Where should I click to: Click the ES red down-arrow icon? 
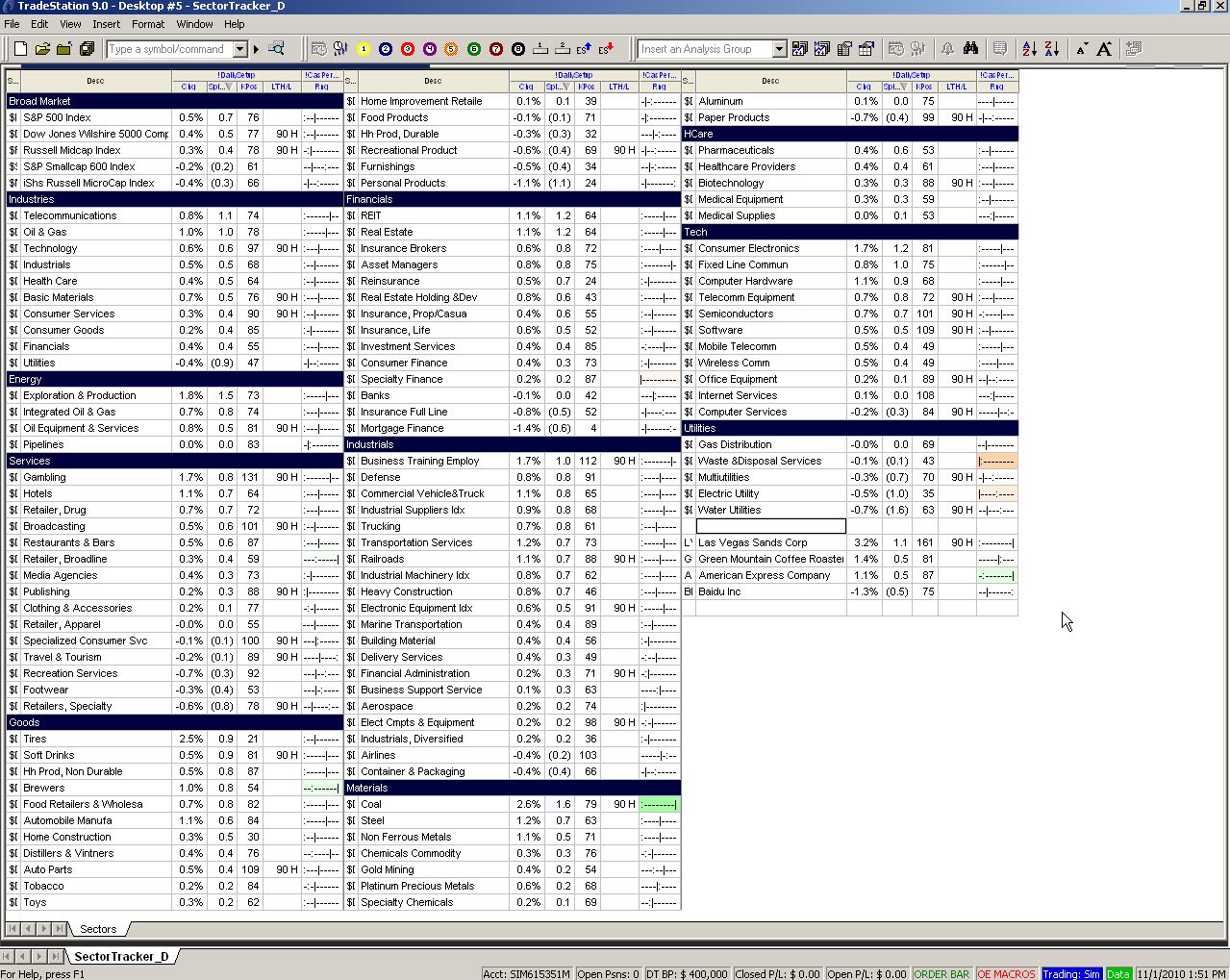[606, 49]
